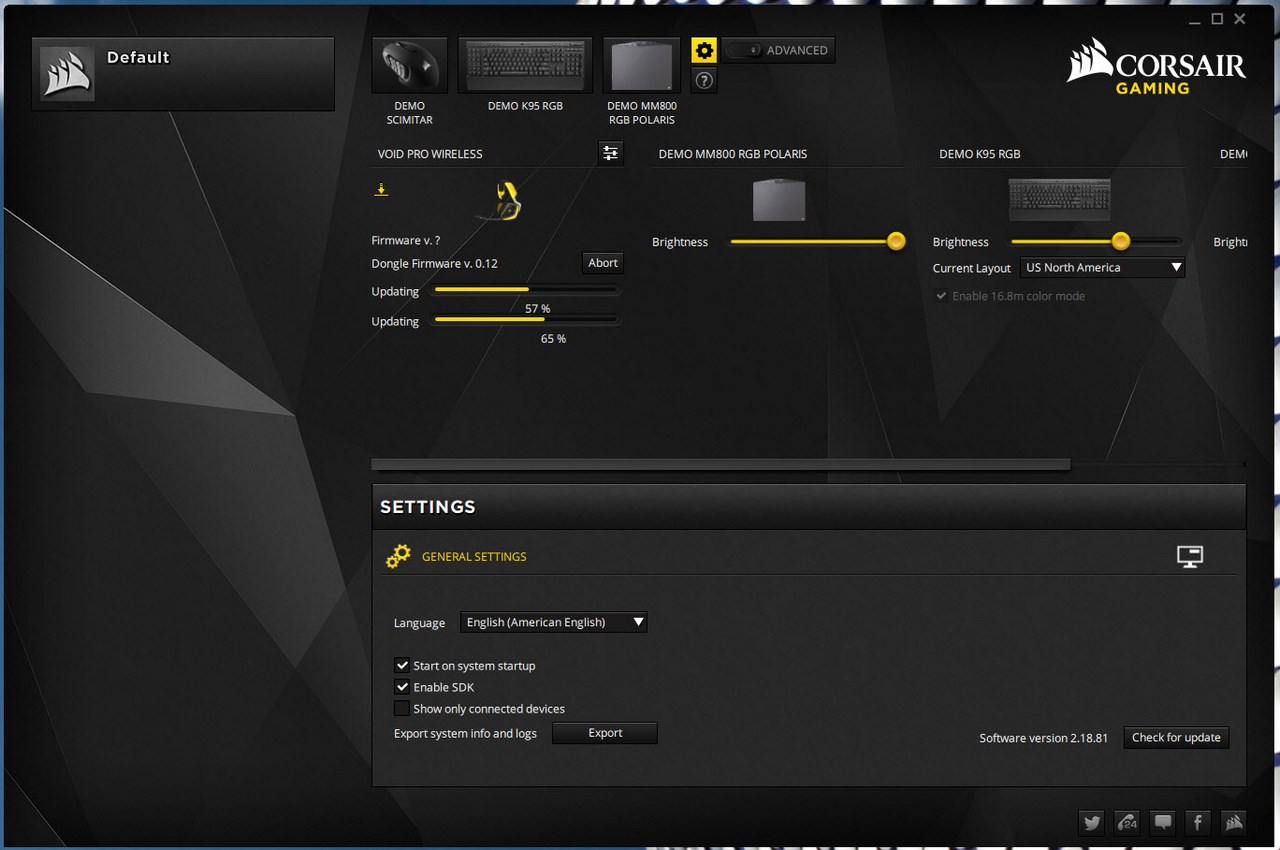Click the 57 % updating progress bar
This screenshot has width=1280, height=850.
tap(525, 290)
